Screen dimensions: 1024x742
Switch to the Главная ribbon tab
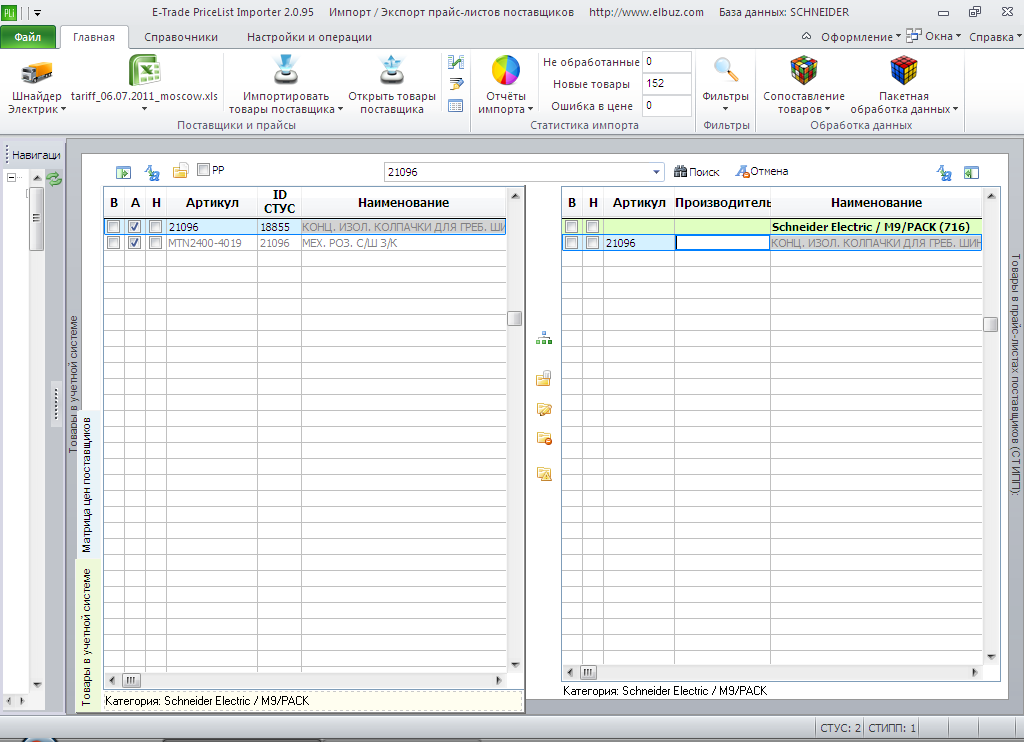[94, 37]
